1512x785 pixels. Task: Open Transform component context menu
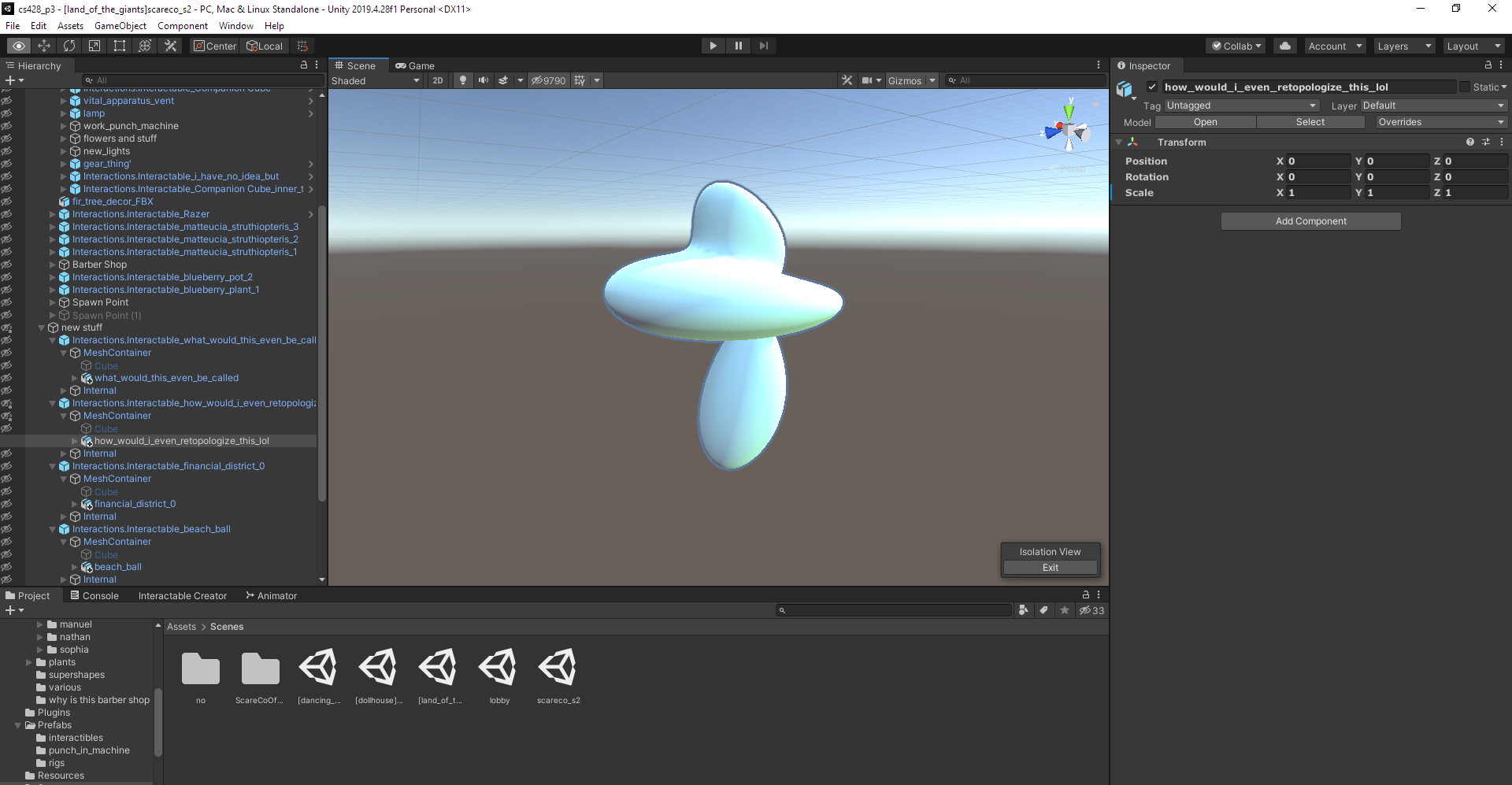tap(1502, 142)
